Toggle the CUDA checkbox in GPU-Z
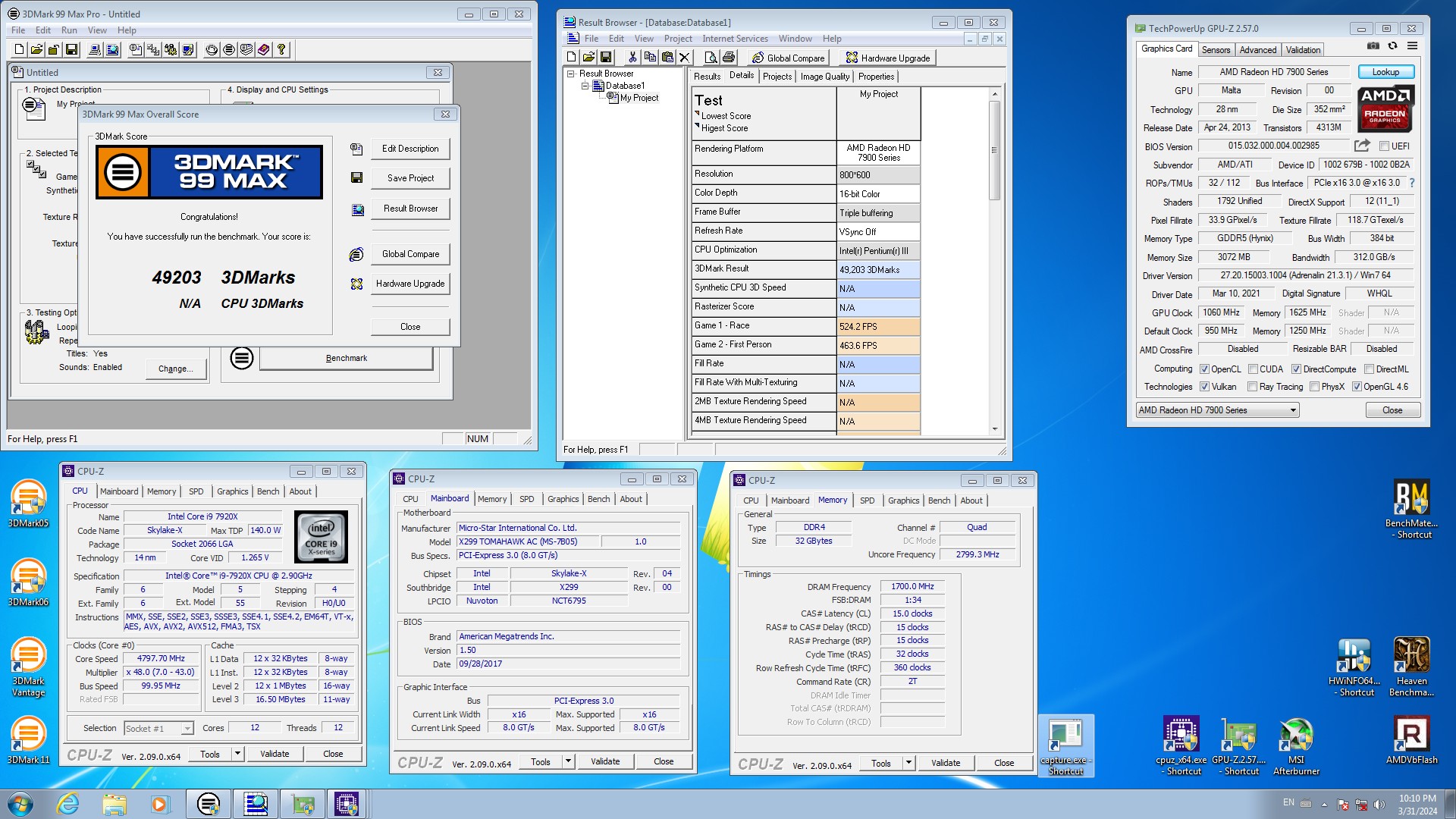The width and height of the screenshot is (1456, 819). (x=1253, y=369)
